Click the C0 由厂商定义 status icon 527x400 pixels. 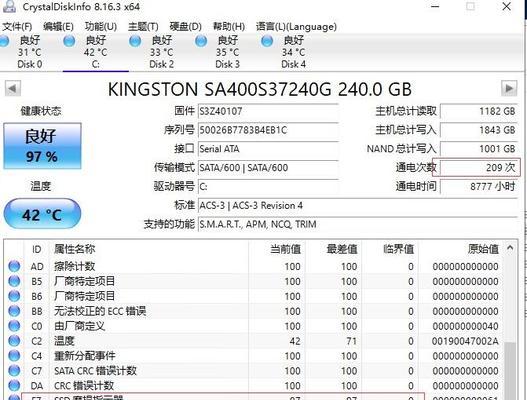pyautogui.click(x=14, y=325)
